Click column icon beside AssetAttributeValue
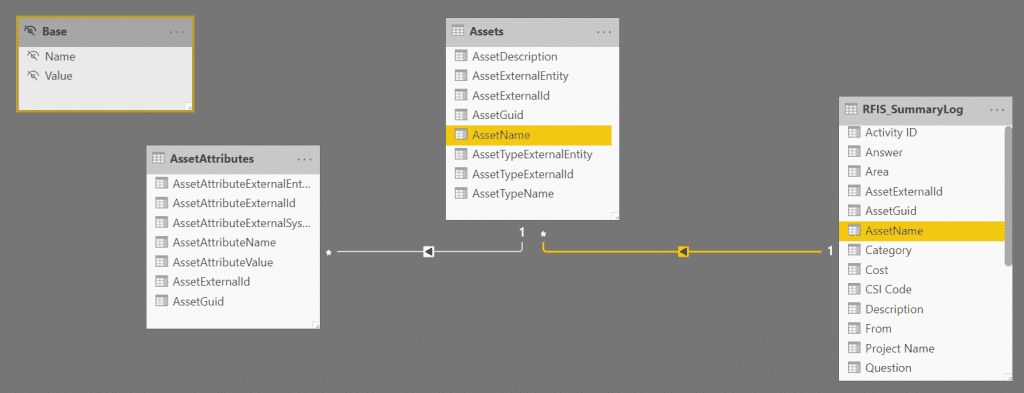The height and width of the screenshot is (393, 1024). tap(161, 262)
